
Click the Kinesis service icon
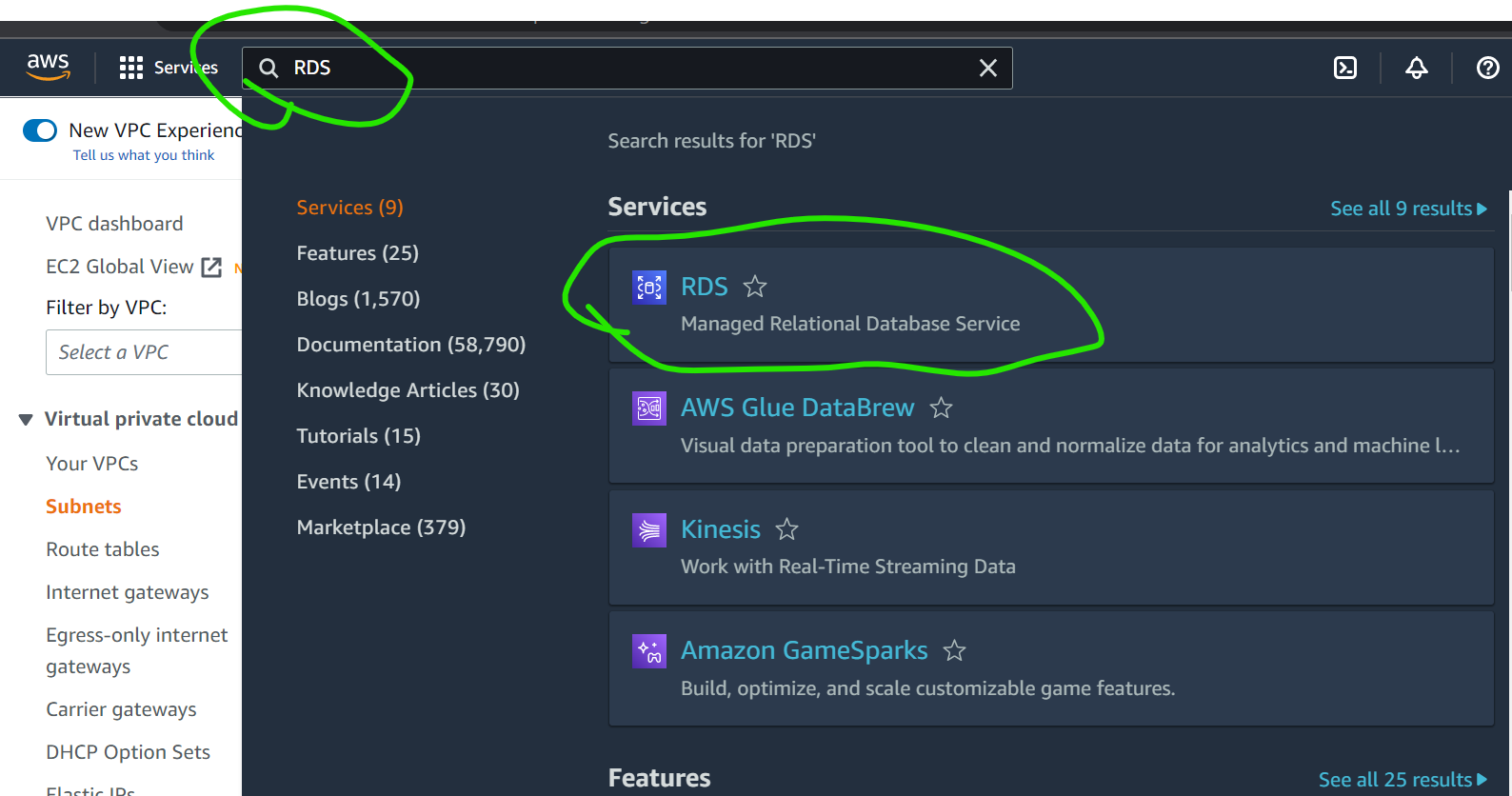[649, 529]
